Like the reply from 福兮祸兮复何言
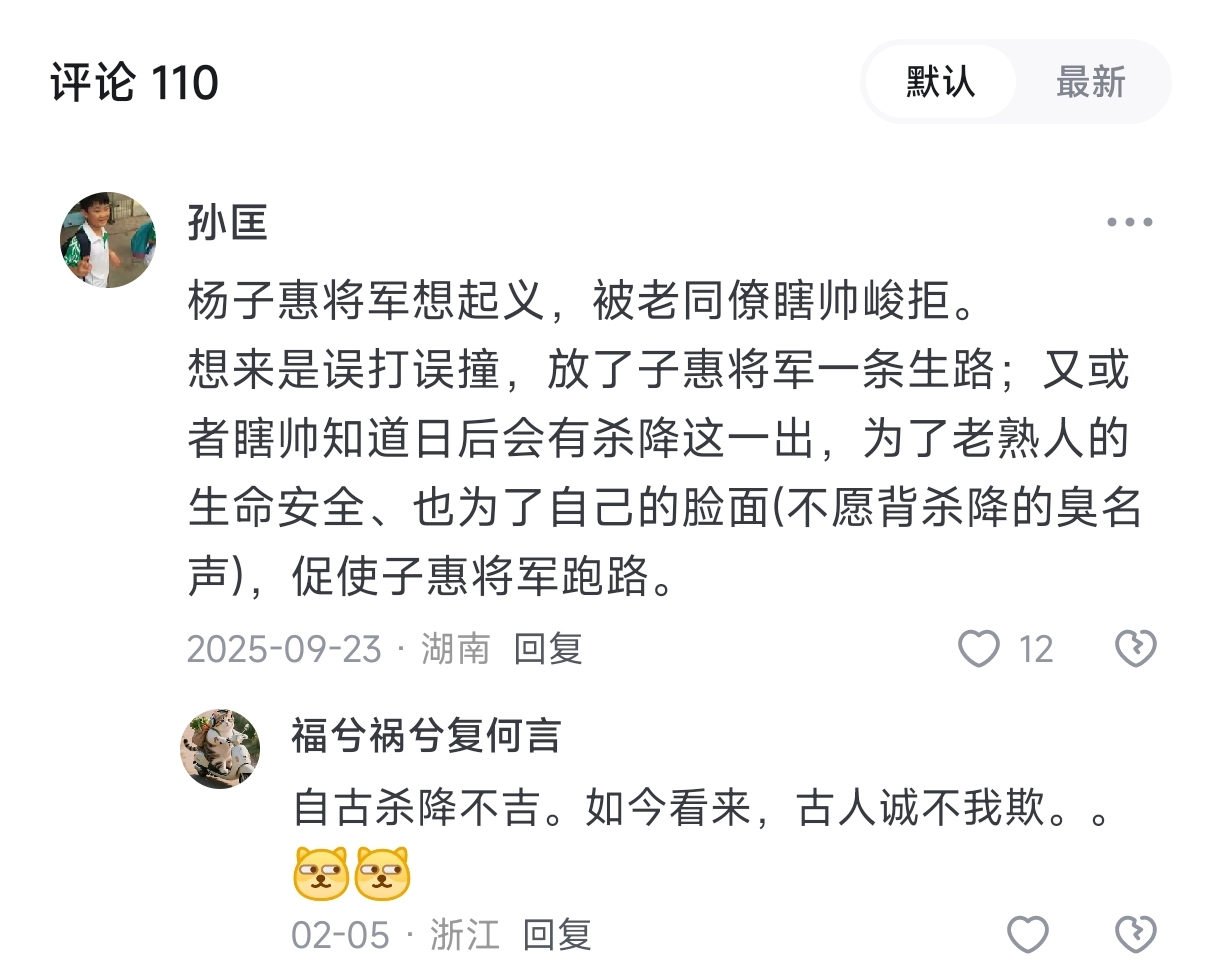This screenshot has width=1220, height=975. click(x=1028, y=935)
